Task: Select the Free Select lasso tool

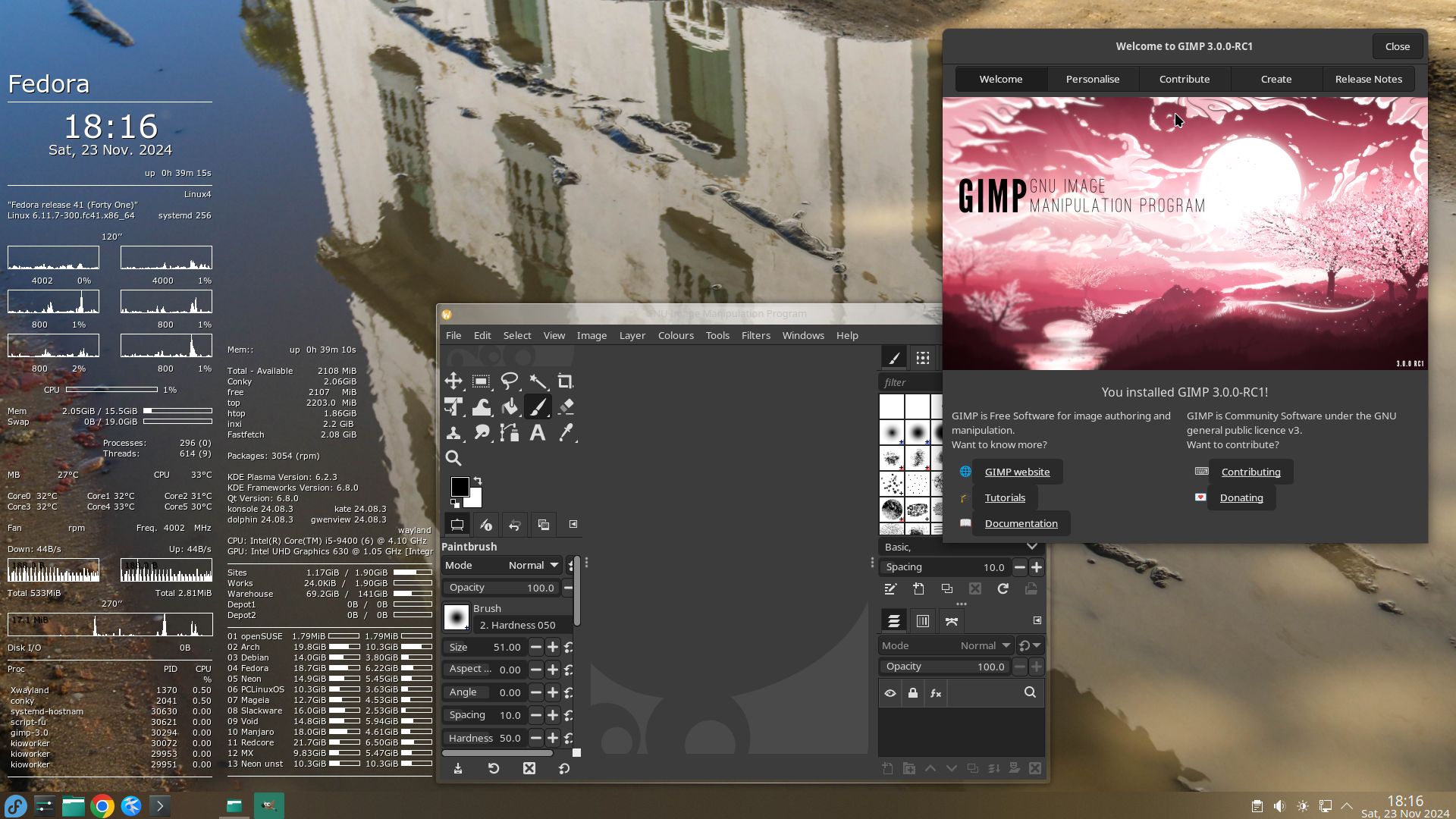Action: pyautogui.click(x=510, y=381)
